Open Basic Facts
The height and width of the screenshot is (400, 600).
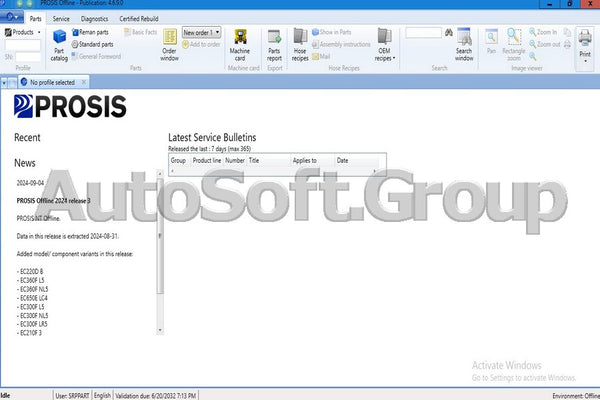[140, 32]
